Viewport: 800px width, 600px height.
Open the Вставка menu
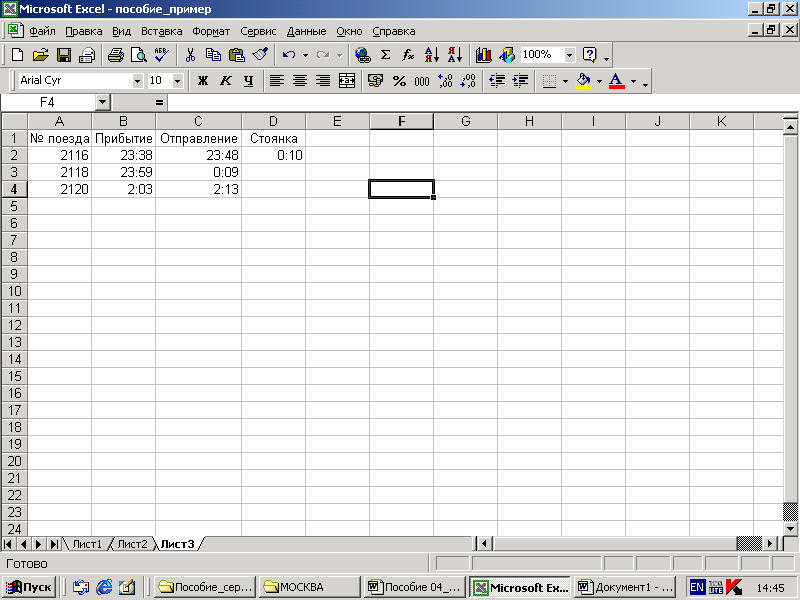coord(161,31)
